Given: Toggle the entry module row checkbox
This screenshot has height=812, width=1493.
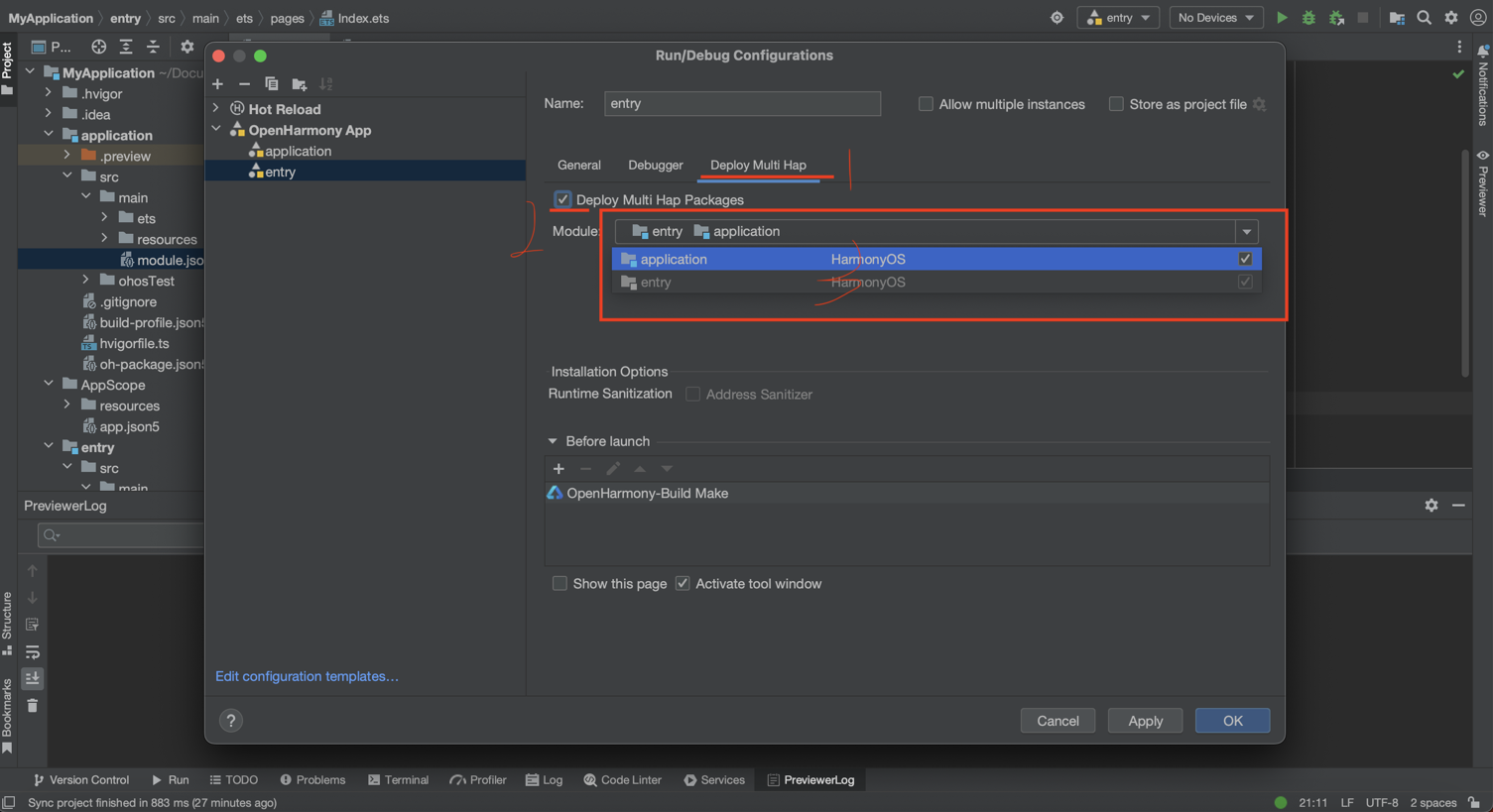Looking at the screenshot, I should (1245, 282).
